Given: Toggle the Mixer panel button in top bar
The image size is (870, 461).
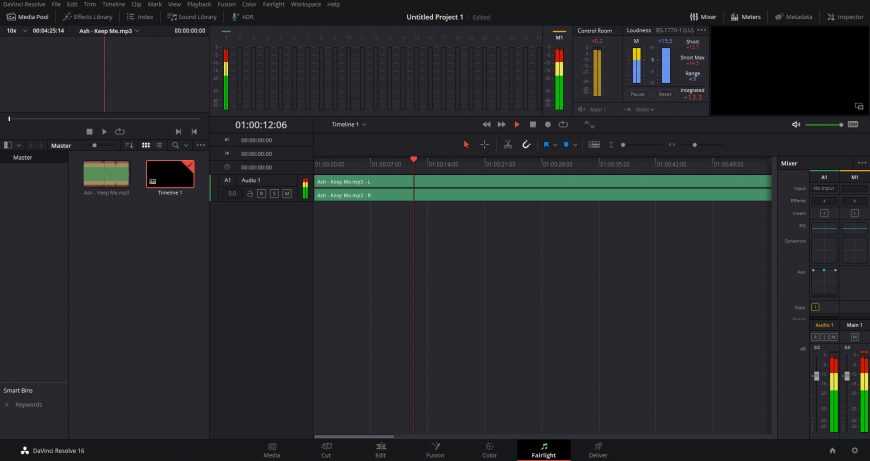Looking at the screenshot, I should (703, 17).
